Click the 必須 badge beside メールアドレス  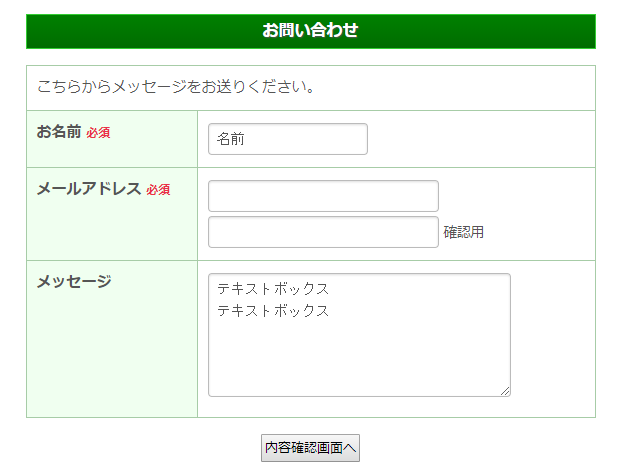pos(158,189)
